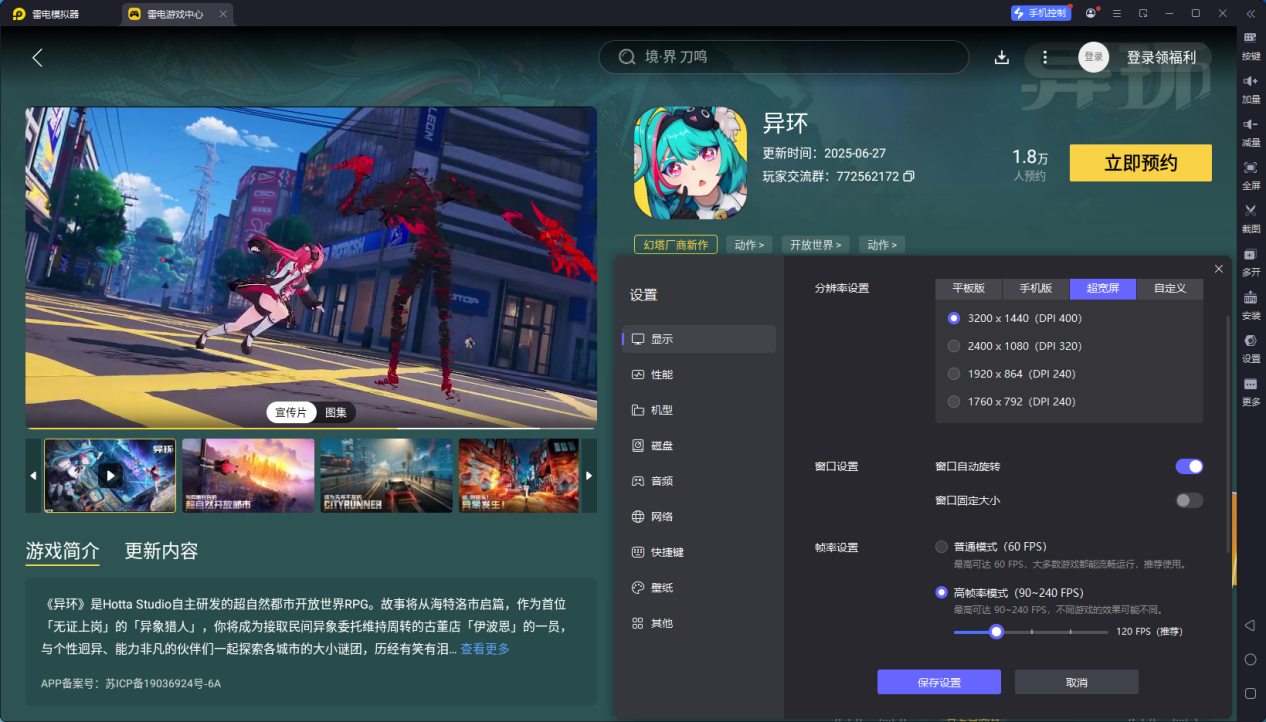Expand the 开放世界 tag
Image resolution: width=1266 pixels, height=722 pixels.
pyautogui.click(x=814, y=244)
